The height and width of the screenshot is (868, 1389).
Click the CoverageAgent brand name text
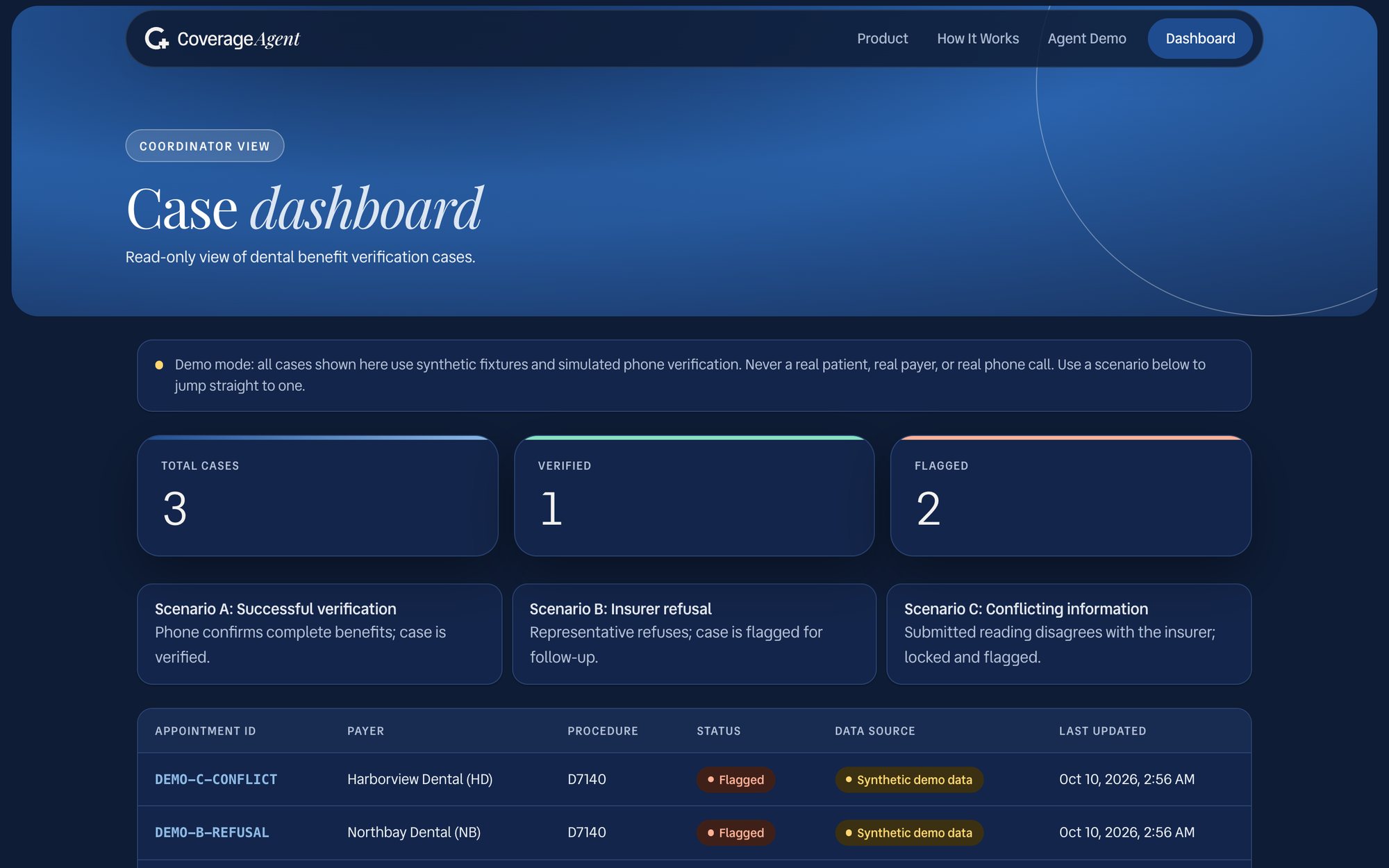tap(238, 40)
